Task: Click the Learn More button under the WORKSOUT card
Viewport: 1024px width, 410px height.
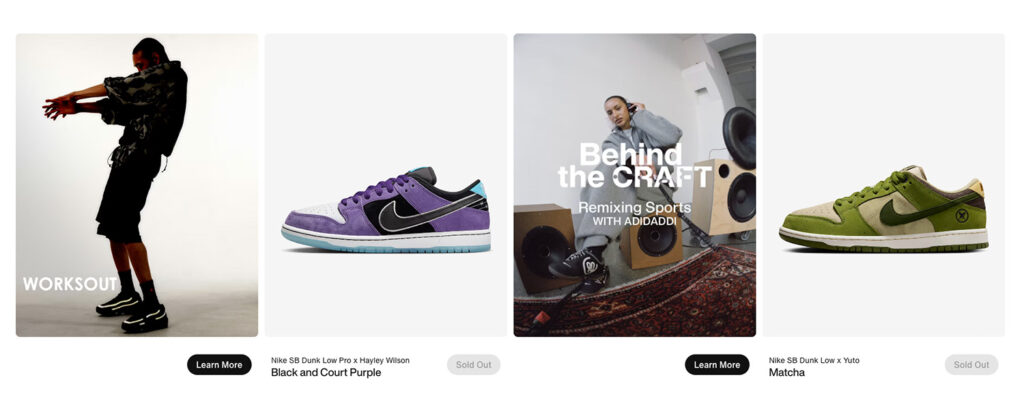Action: coord(219,364)
